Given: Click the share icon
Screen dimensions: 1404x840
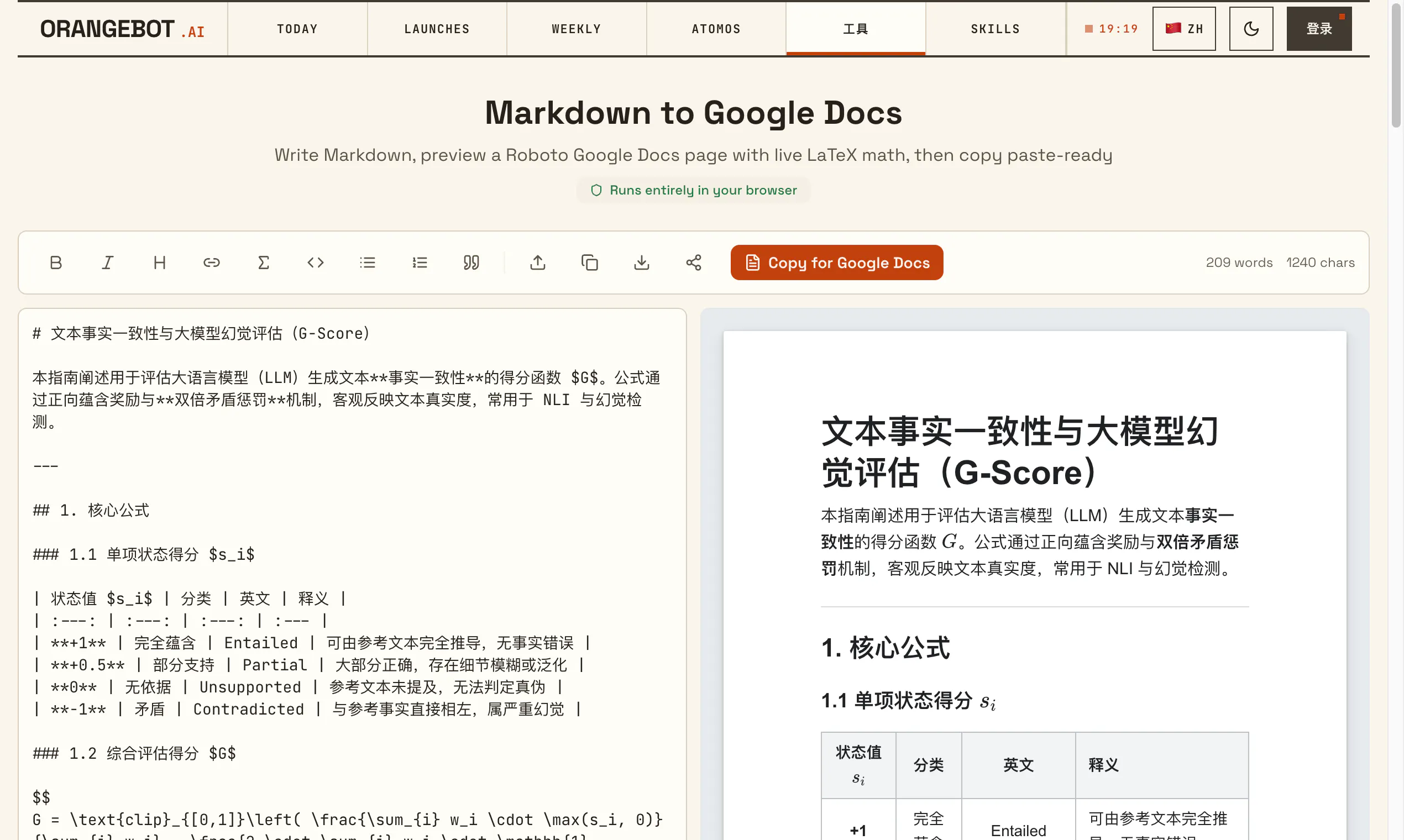Looking at the screenshot, I should (x=694, y=262).
